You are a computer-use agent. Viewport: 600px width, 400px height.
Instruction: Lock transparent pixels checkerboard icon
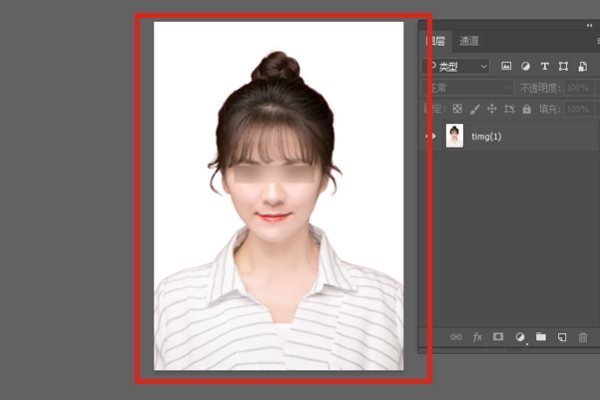[x=457, y=109]
